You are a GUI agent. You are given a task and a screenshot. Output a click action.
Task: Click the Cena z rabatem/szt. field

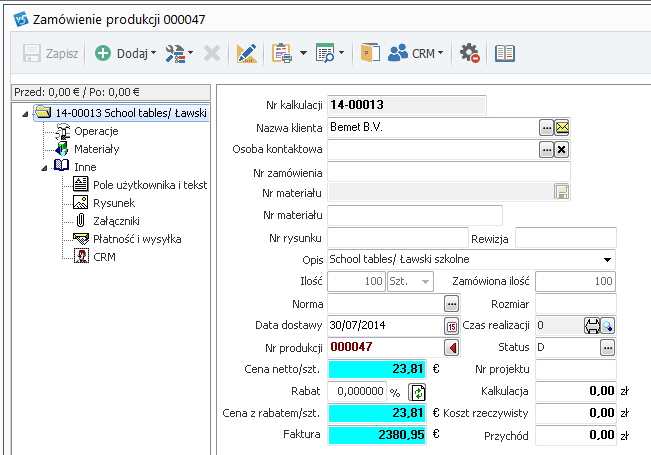point(377,413)
